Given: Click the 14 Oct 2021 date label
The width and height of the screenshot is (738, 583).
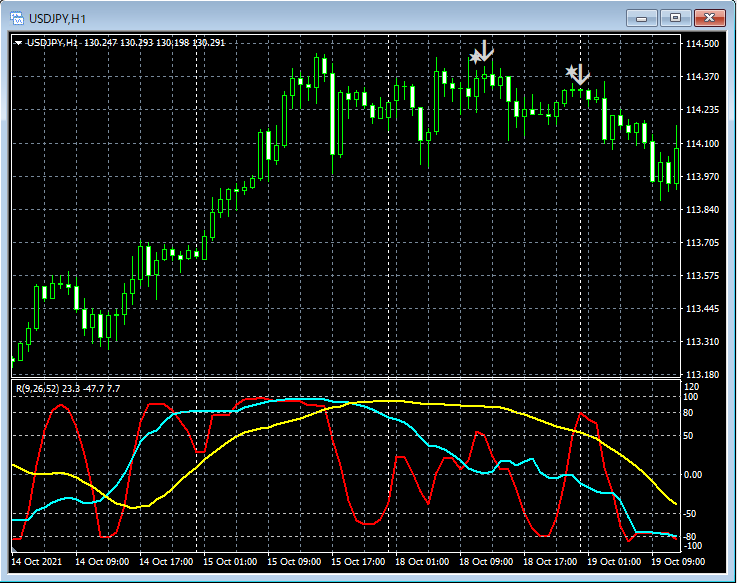Looking at the screenshot, I should click(x=38, y=562).
